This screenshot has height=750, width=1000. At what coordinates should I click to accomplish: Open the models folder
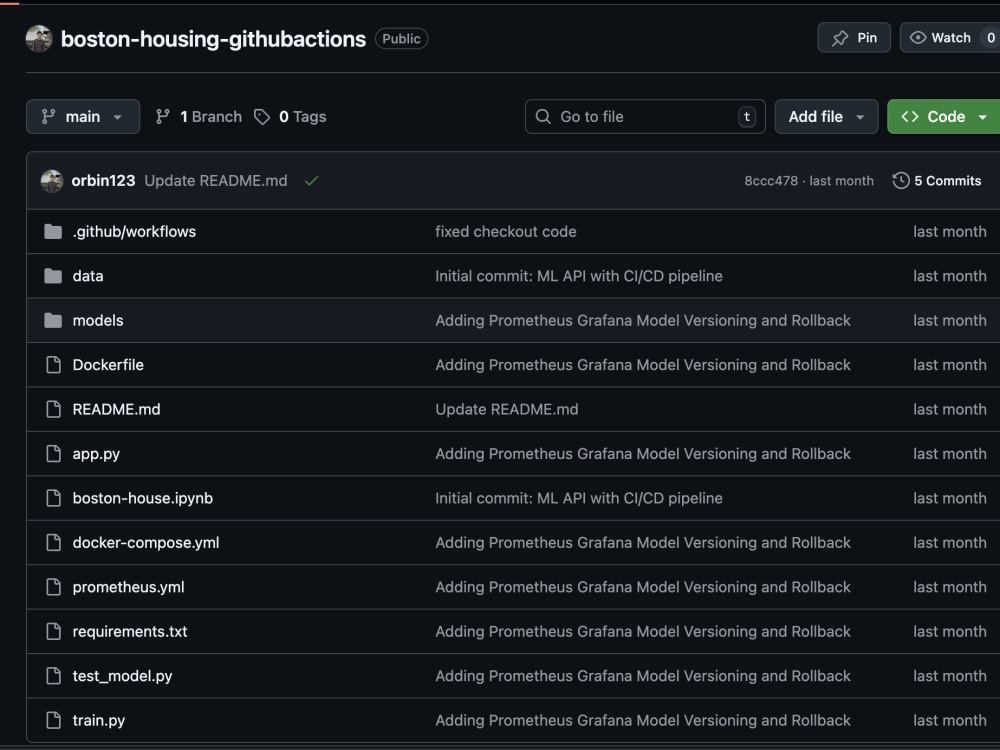(98, 321)
